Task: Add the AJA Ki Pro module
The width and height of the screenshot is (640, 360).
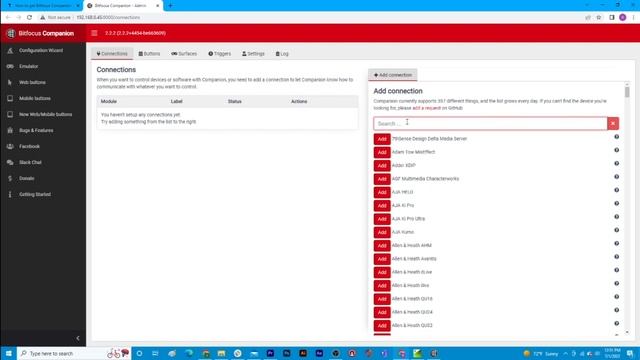Action: (x=382, y=205)
